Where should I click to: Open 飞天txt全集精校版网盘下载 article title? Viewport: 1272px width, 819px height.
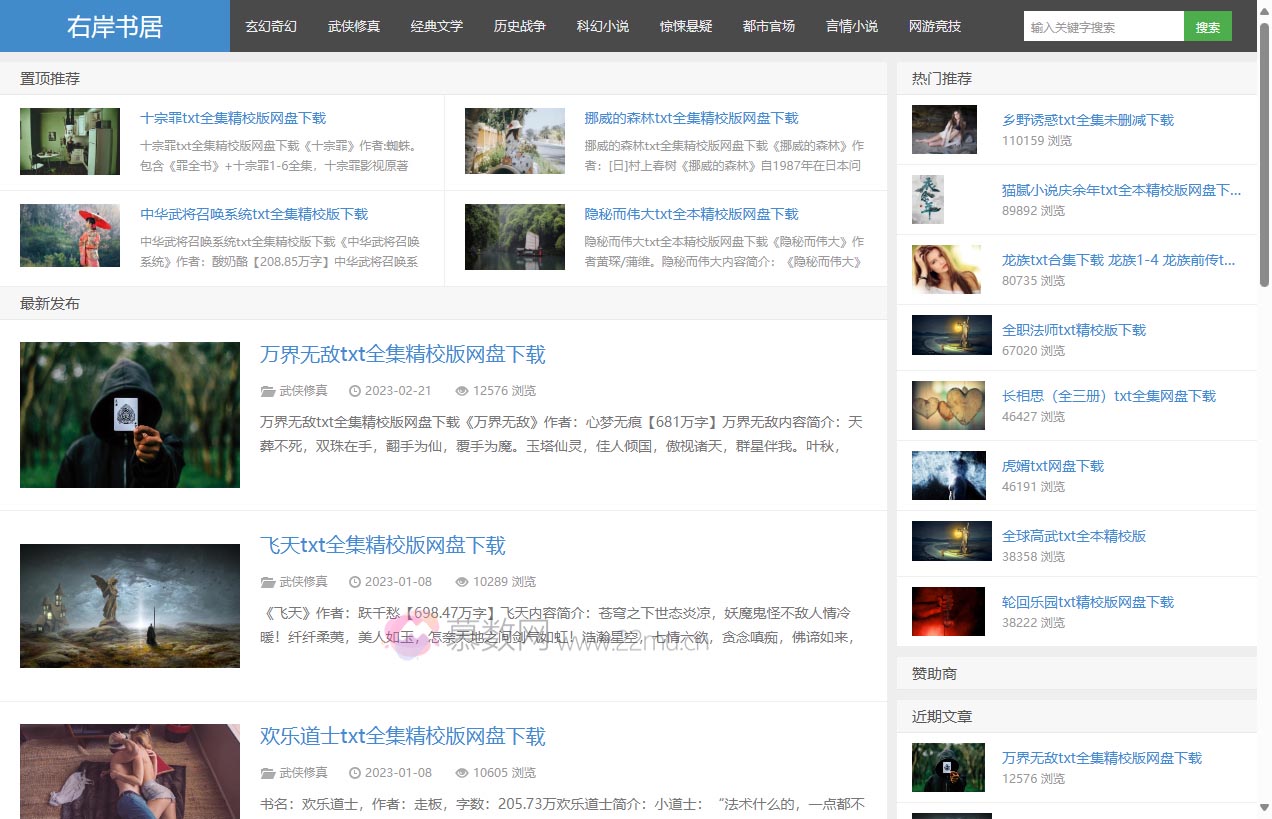[382, 545]
